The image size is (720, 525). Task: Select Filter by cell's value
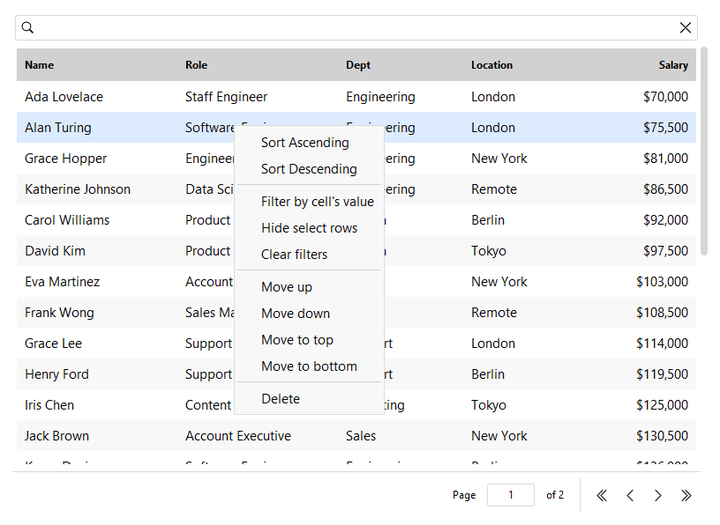[x=309, y=202]
